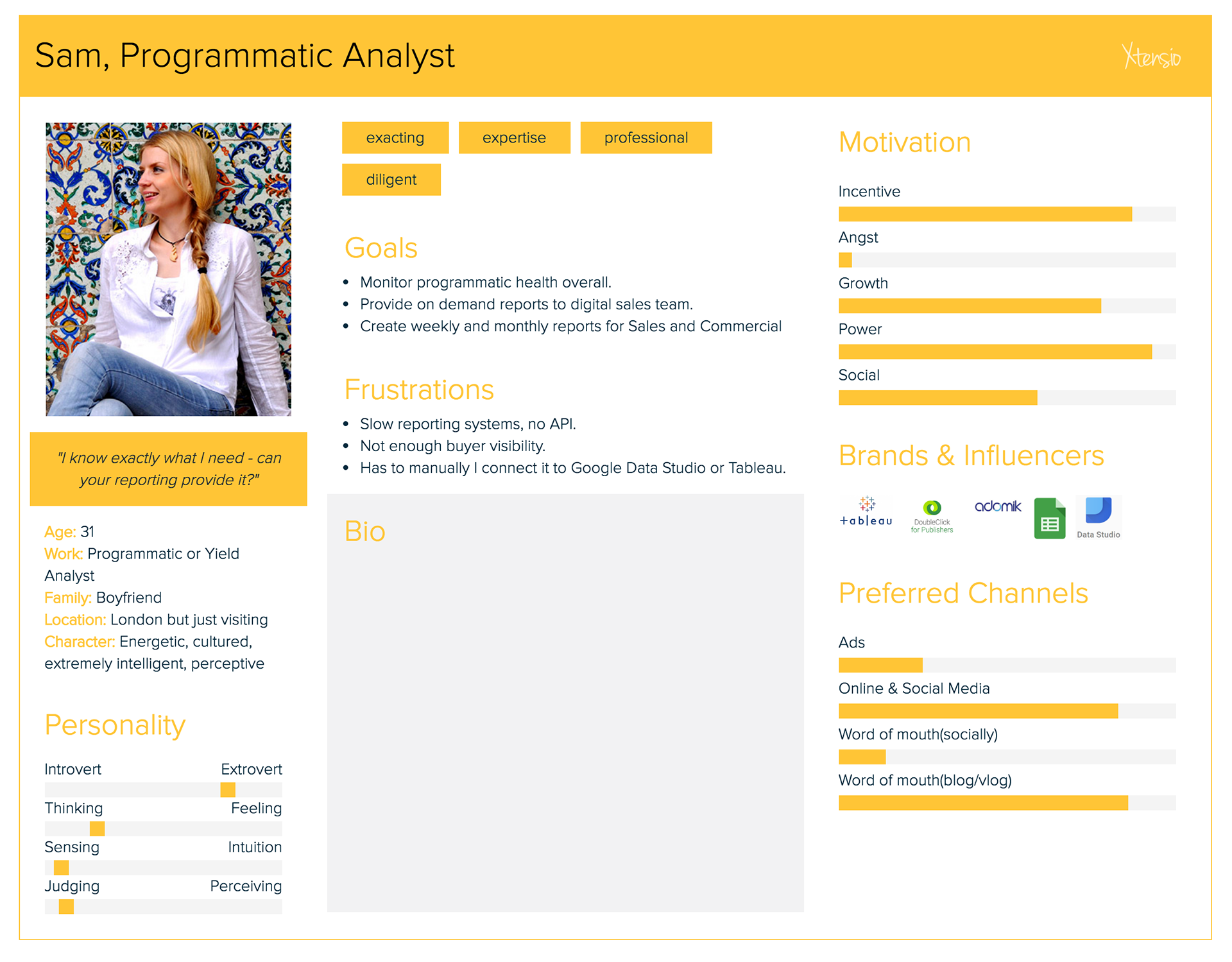The image size is (1232, 962).
Task: Adjust the Introvert-Extrovert slider handle
Action: pos(228,789)
